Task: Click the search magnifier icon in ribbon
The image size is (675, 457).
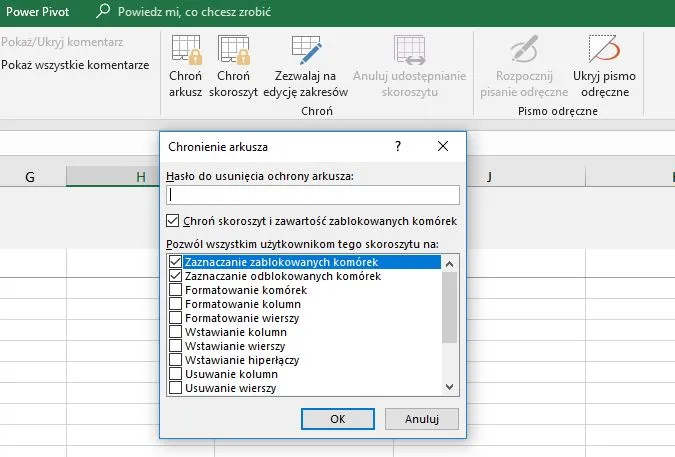Action: 104,13
